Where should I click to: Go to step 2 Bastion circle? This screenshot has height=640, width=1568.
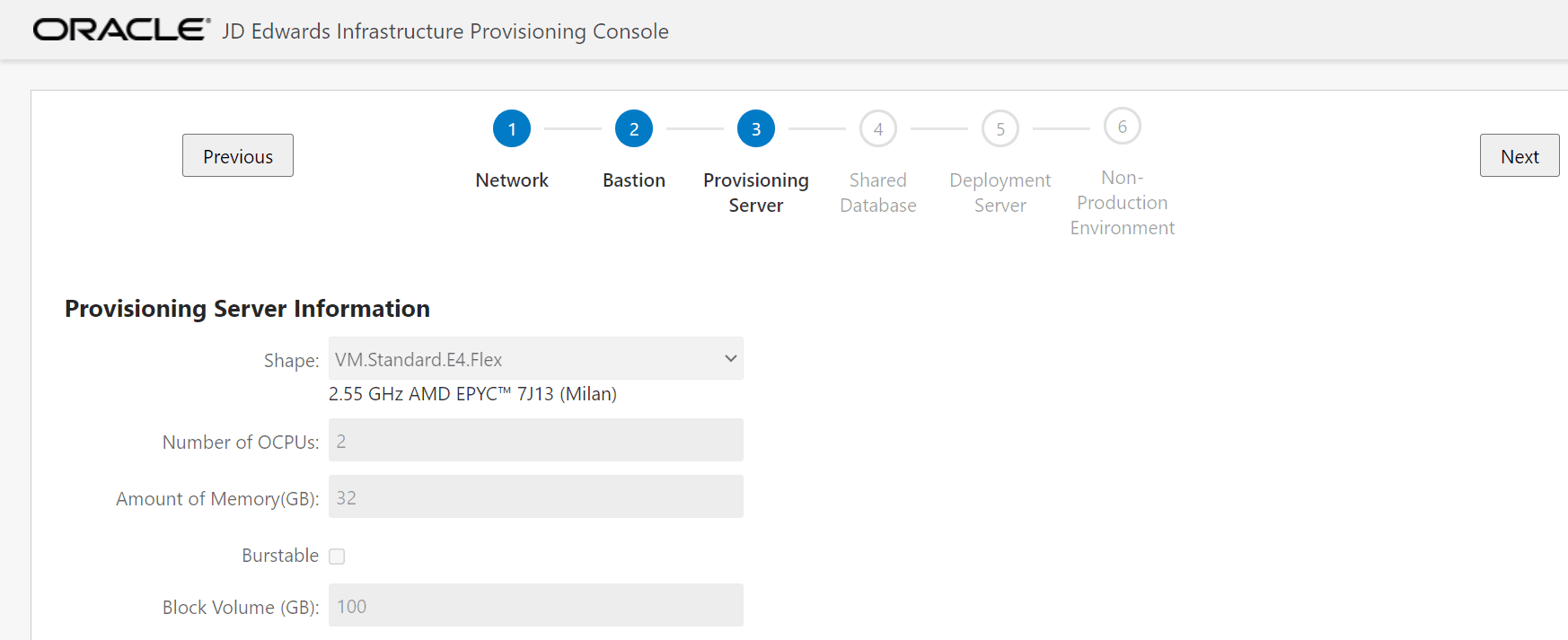[634, 128]
